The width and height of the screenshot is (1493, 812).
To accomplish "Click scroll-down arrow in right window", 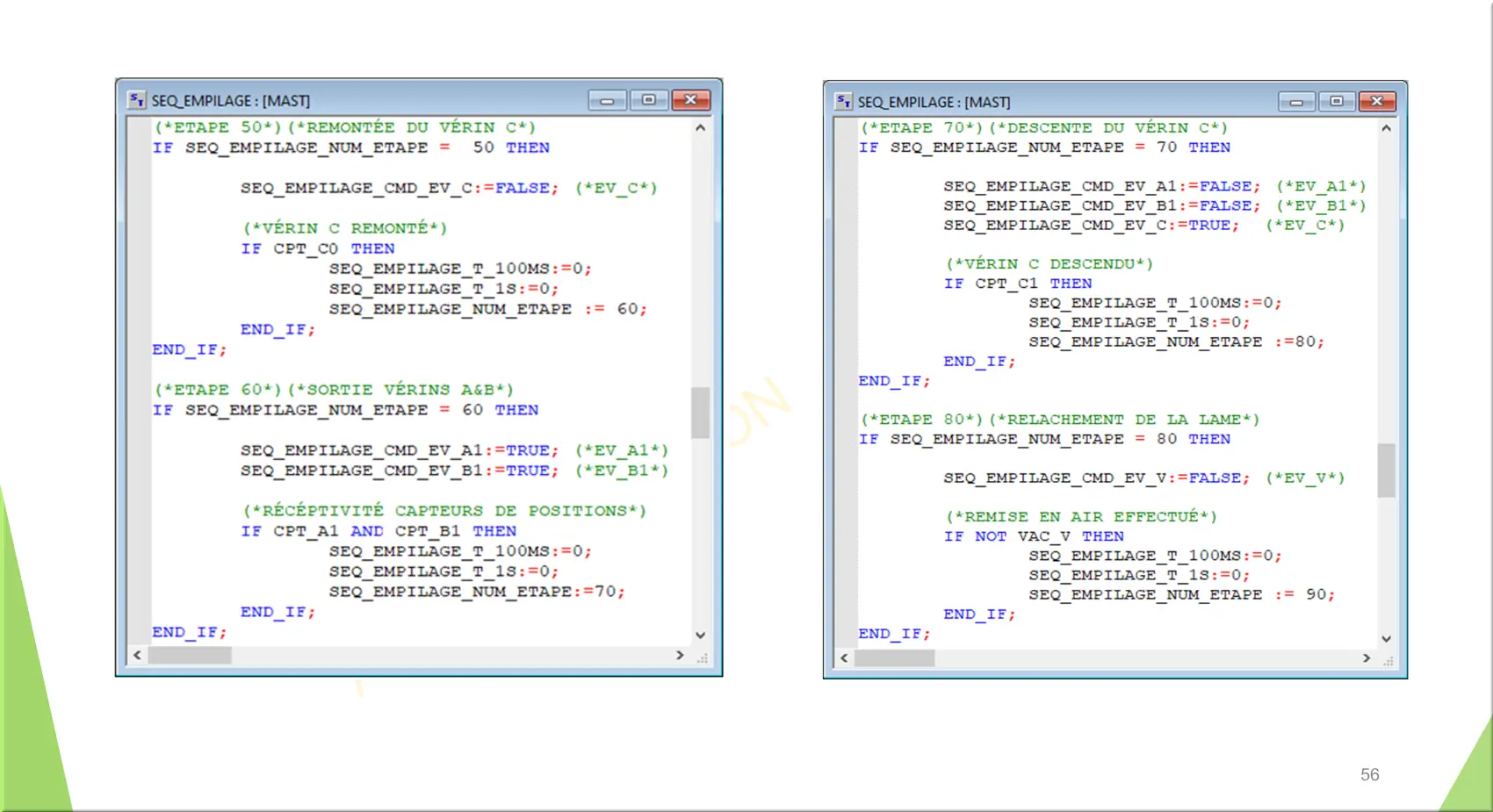I will click(x=1386, y=639).
